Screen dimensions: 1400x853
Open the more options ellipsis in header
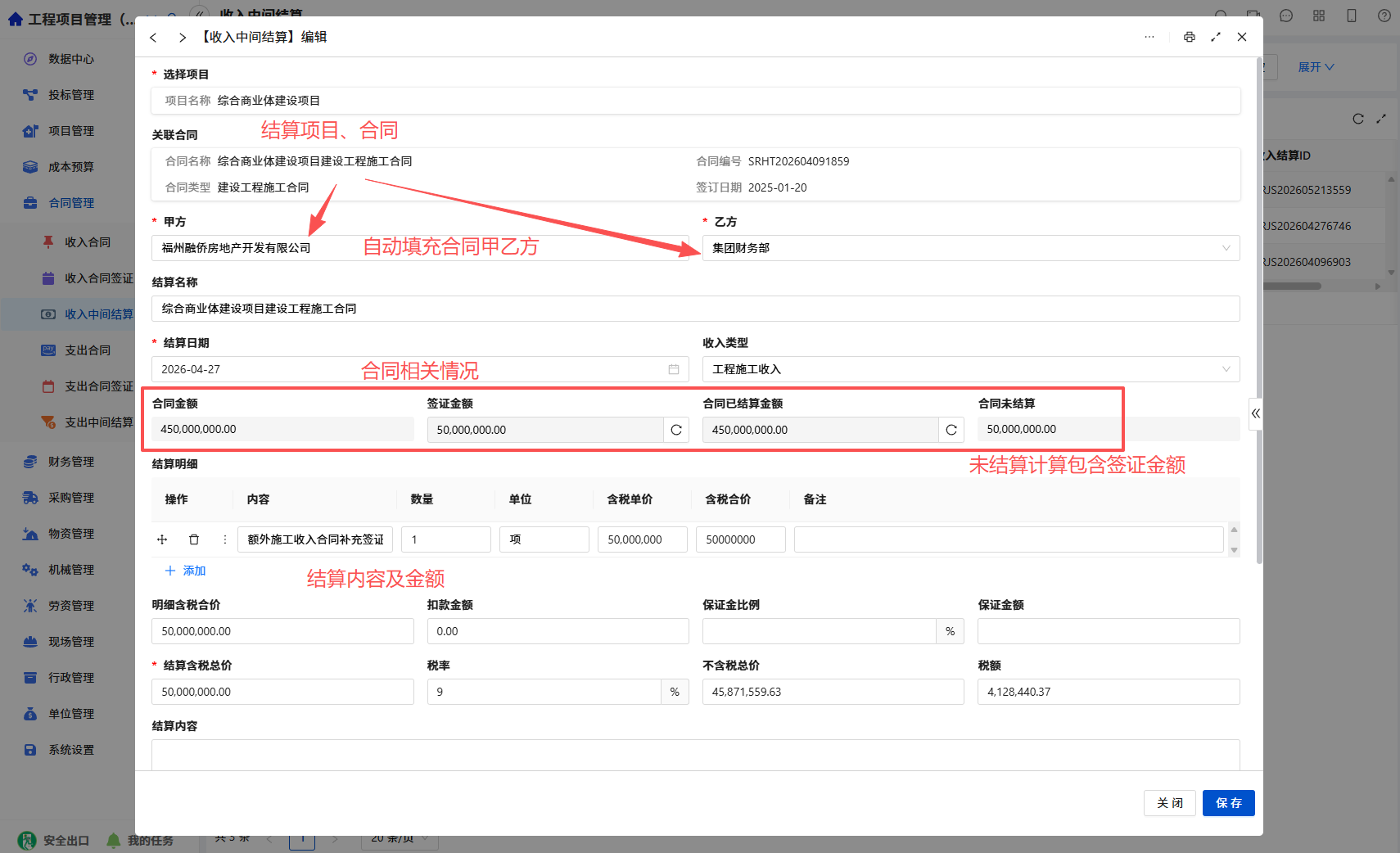point(1149,37)
